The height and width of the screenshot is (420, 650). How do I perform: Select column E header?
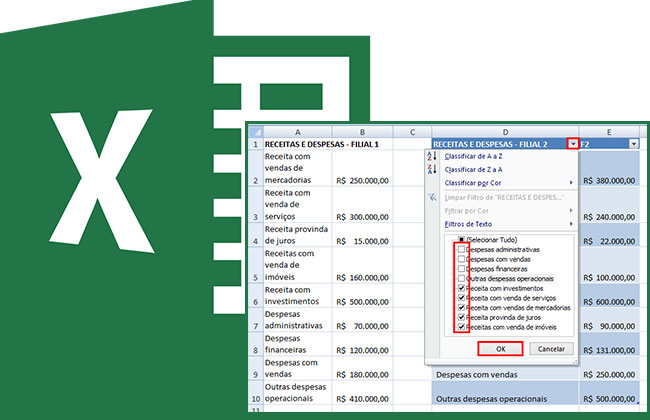tap(609, 132)
